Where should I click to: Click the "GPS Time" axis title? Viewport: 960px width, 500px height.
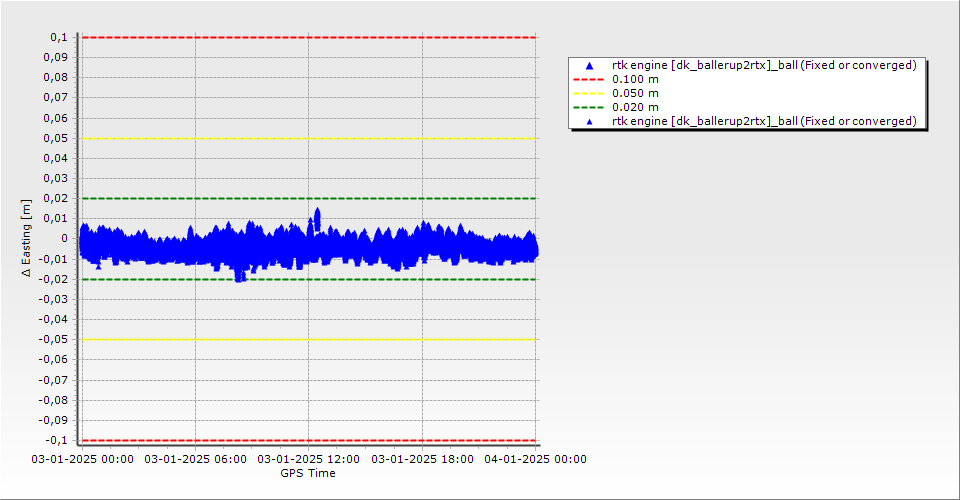(x=308, y=473)
